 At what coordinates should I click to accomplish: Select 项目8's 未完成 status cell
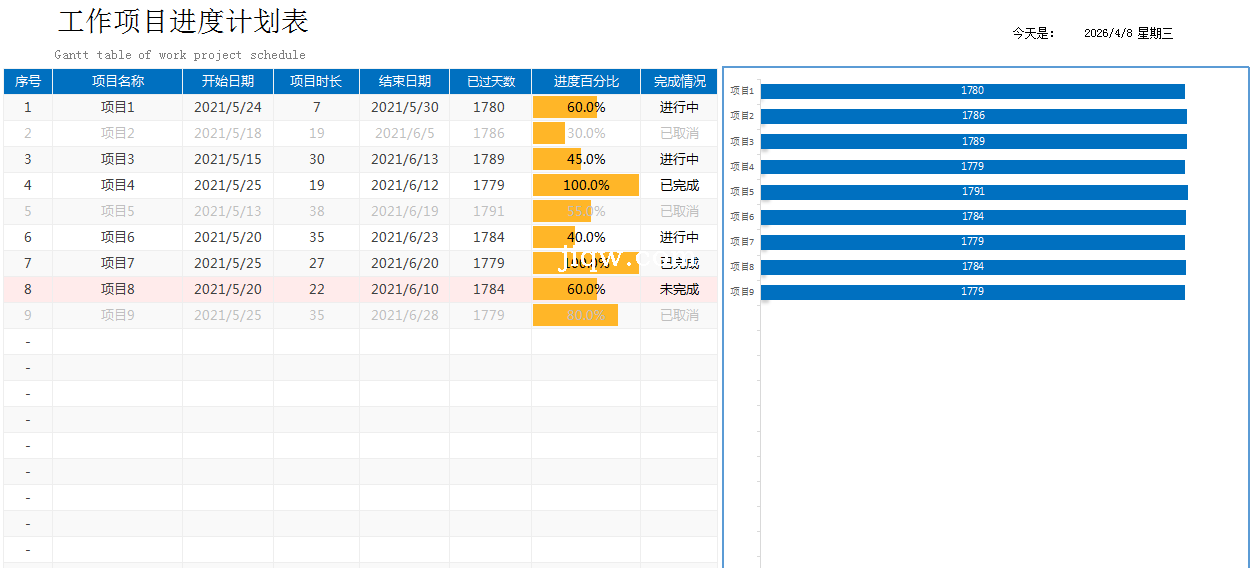(x=679, y=289)
